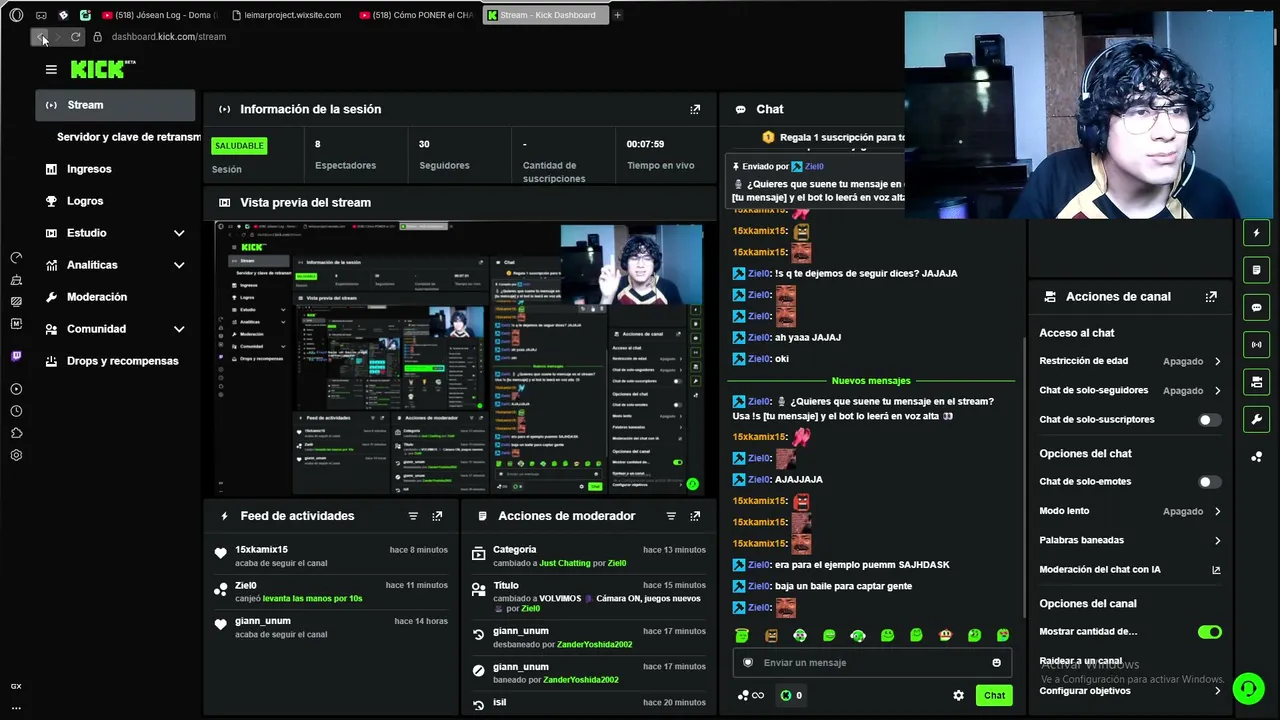This screenshot has width=1280, height=720.
Task: Click in the Enviar un mensaje field
Action: pyautogui.click(x=870, y=662)
